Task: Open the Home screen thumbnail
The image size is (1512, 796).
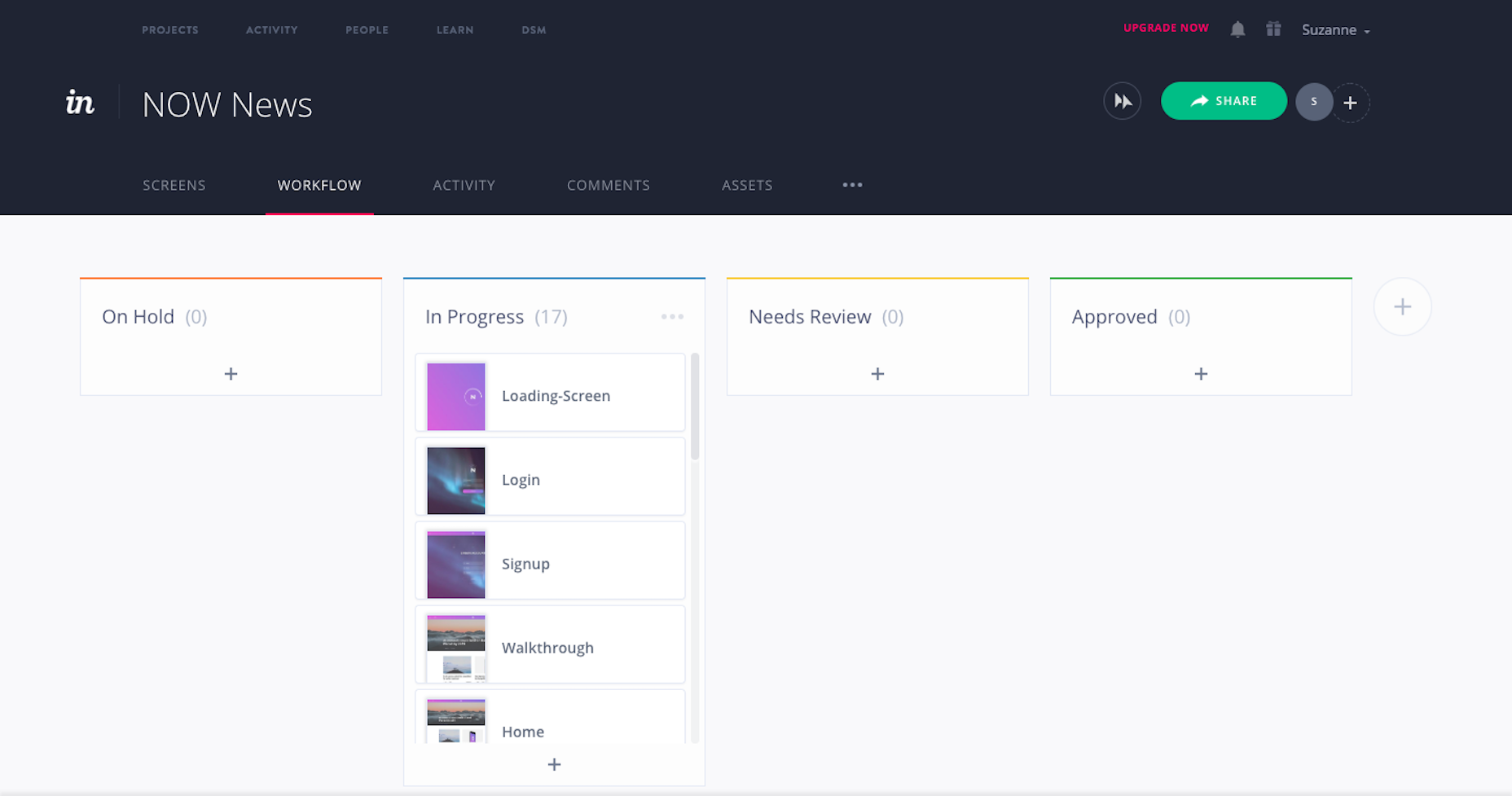Action: click(x=456, y=721)
